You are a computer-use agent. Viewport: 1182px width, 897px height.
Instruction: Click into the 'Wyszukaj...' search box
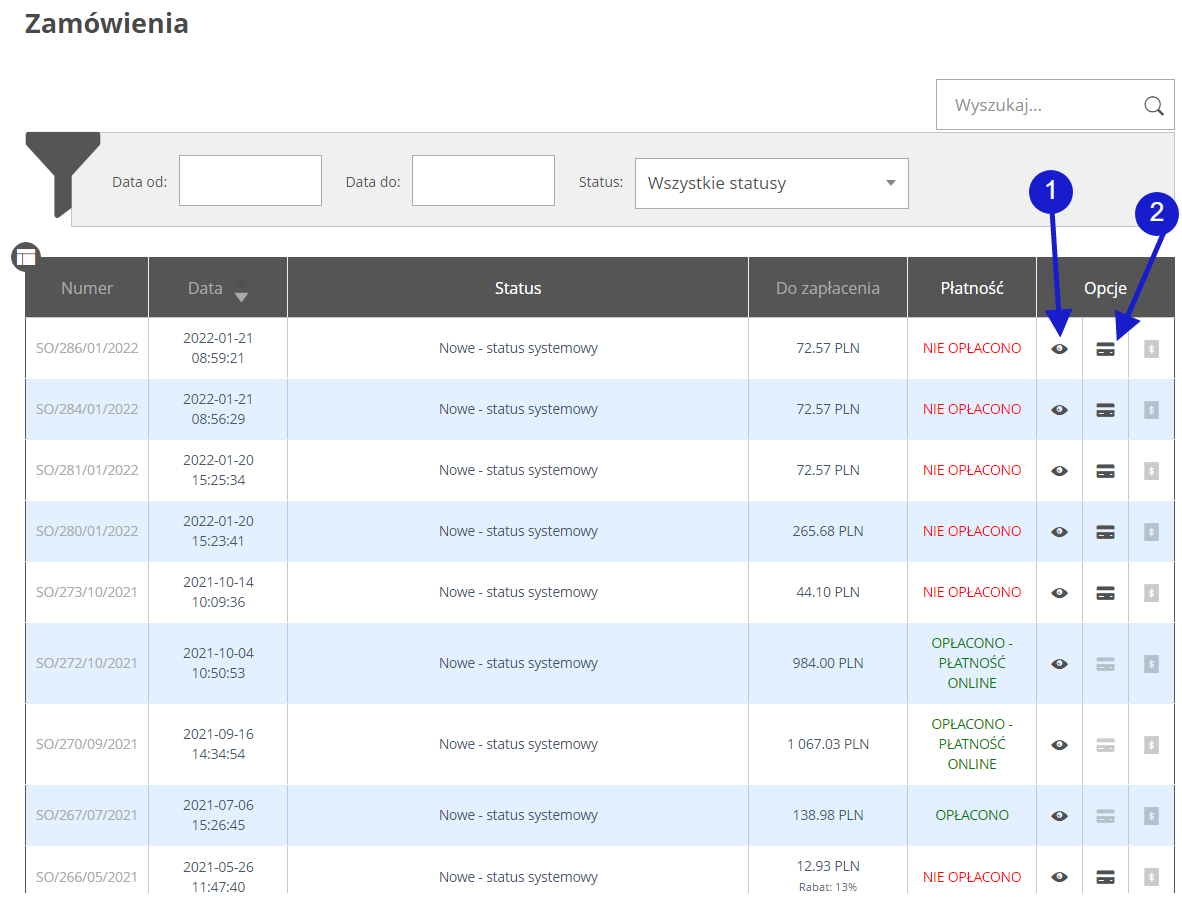click(1040, 105)
